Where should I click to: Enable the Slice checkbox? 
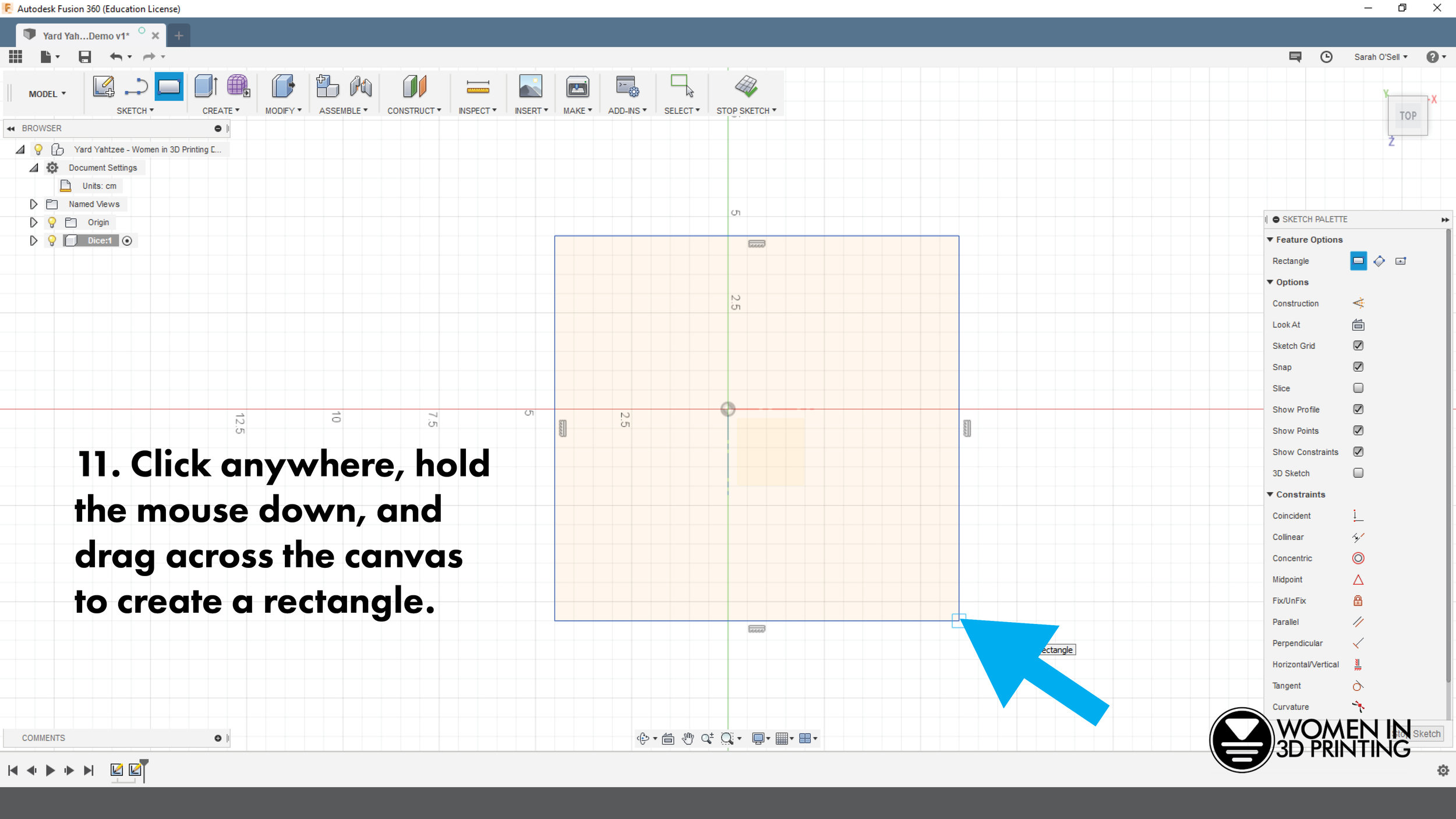click(x=1358, y=388)
